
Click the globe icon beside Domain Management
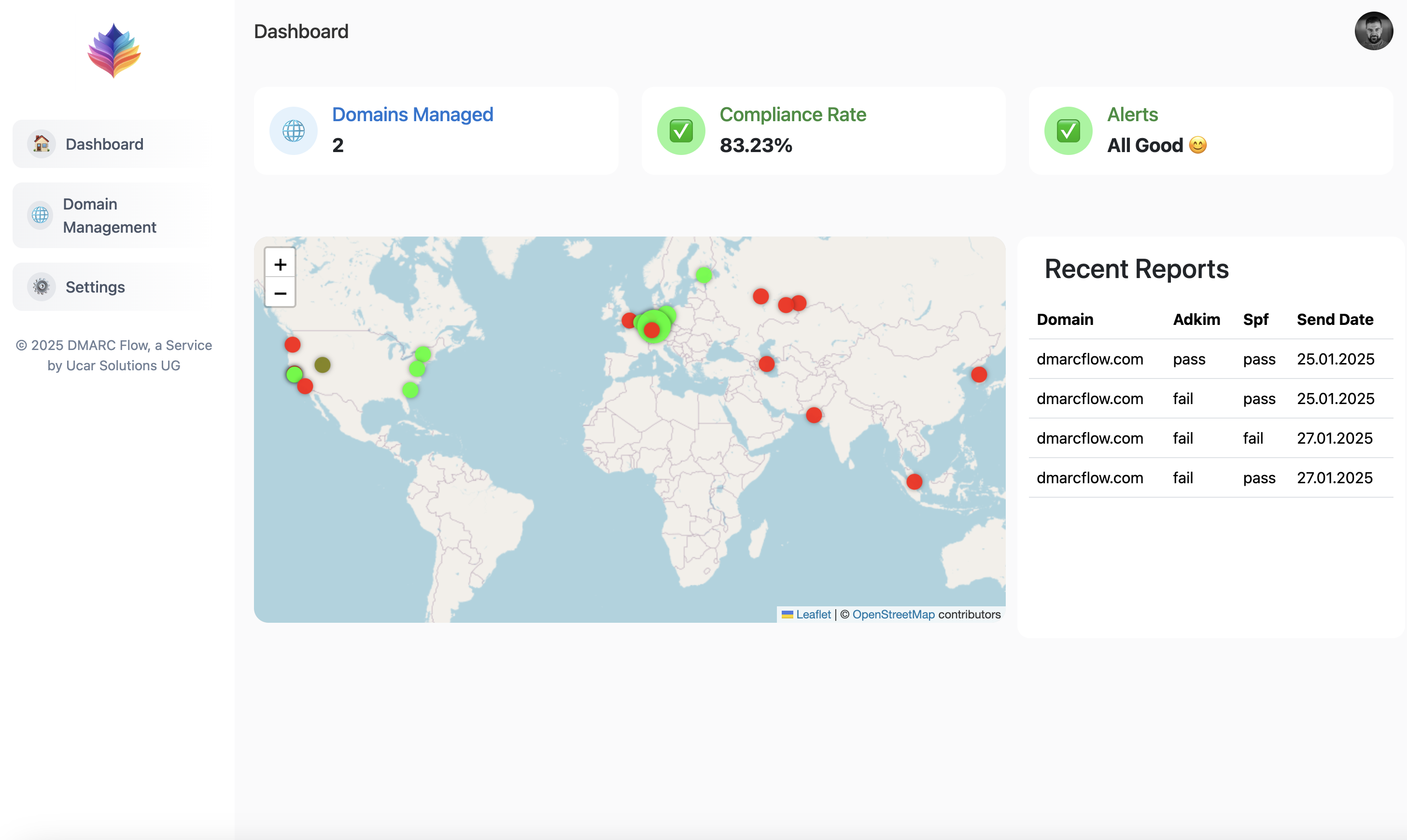[40, 215]
